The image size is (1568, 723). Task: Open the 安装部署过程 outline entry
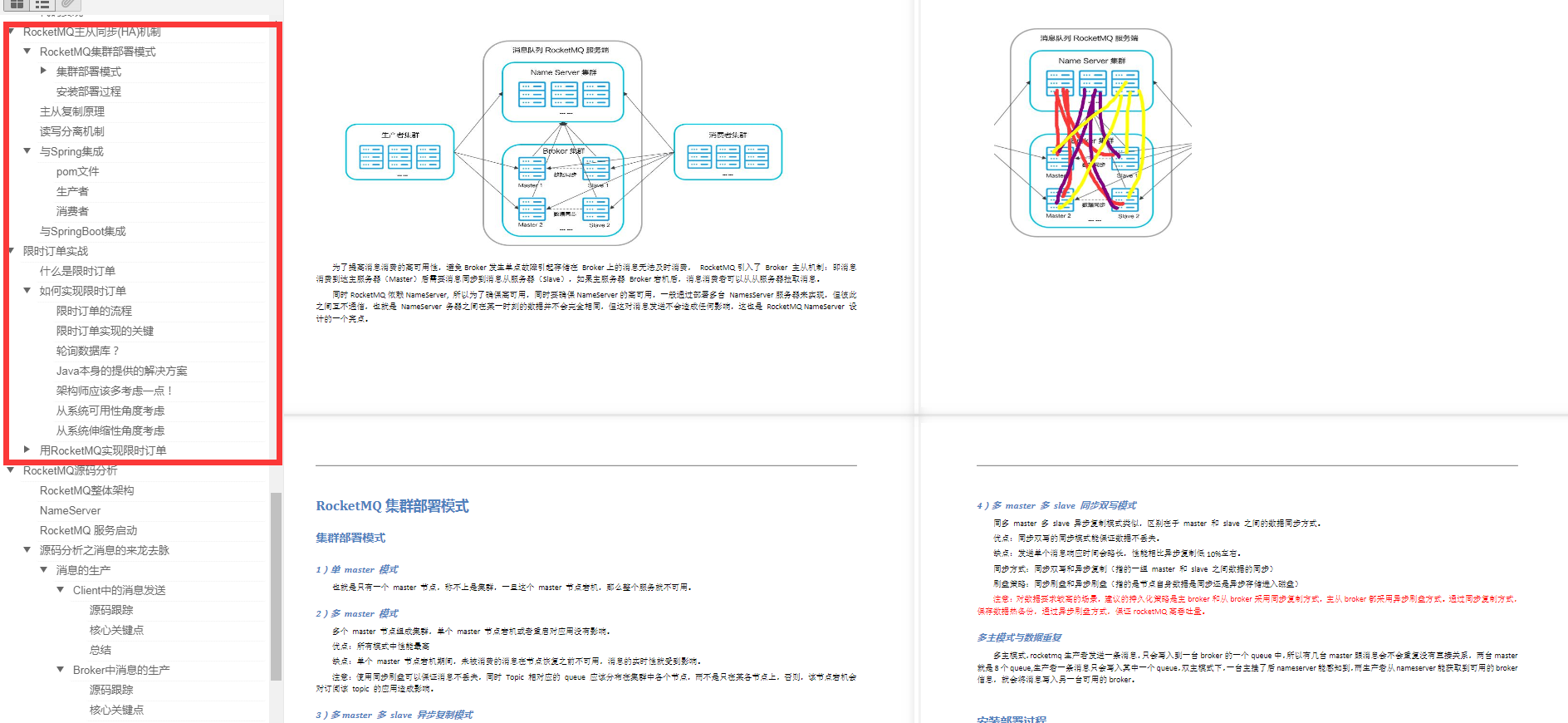(89, 91)
